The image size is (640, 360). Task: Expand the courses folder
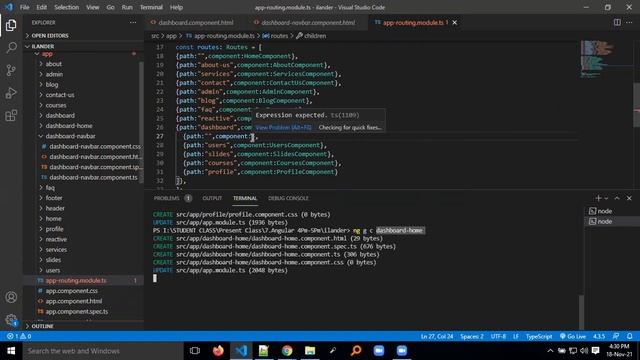coord(56,105)
